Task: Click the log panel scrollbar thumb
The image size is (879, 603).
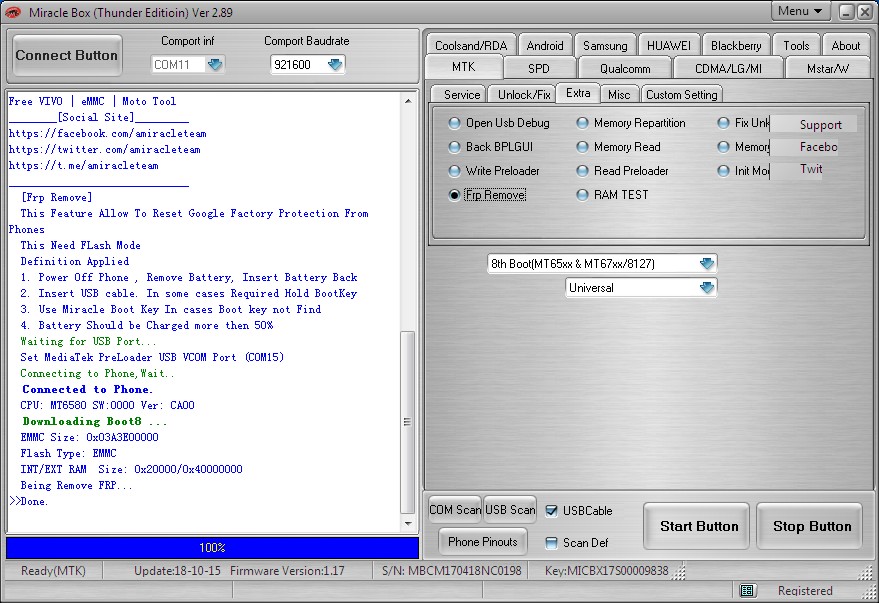Action: [x=408, y=422]
